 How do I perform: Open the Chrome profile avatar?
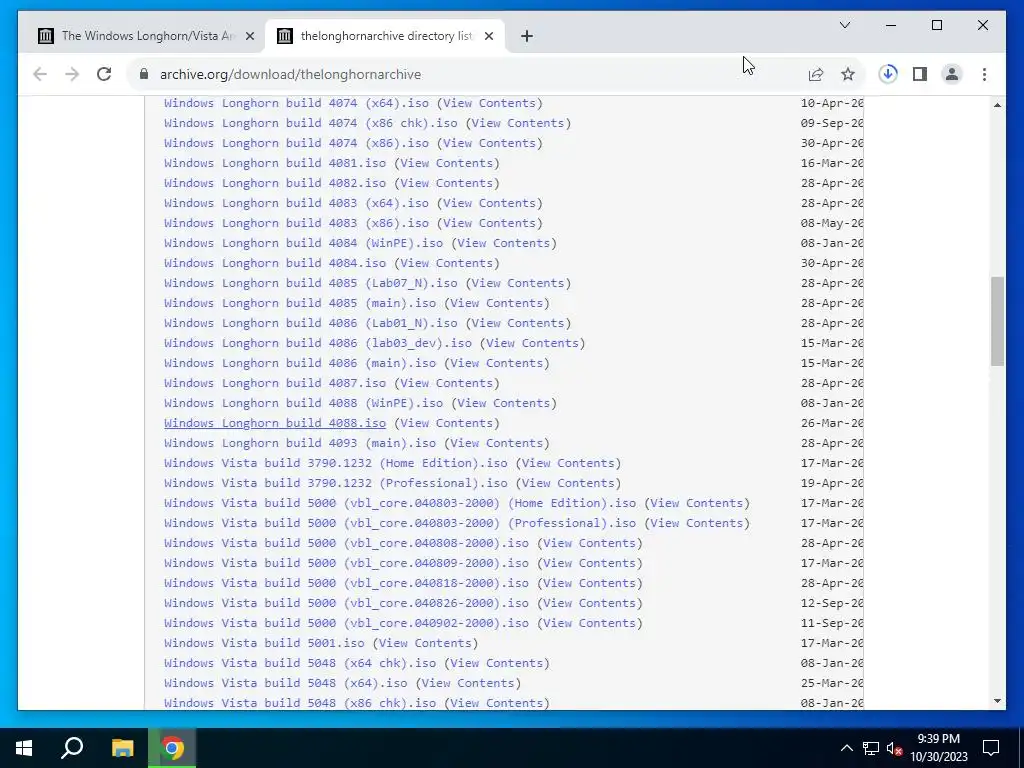click(952, 74)
